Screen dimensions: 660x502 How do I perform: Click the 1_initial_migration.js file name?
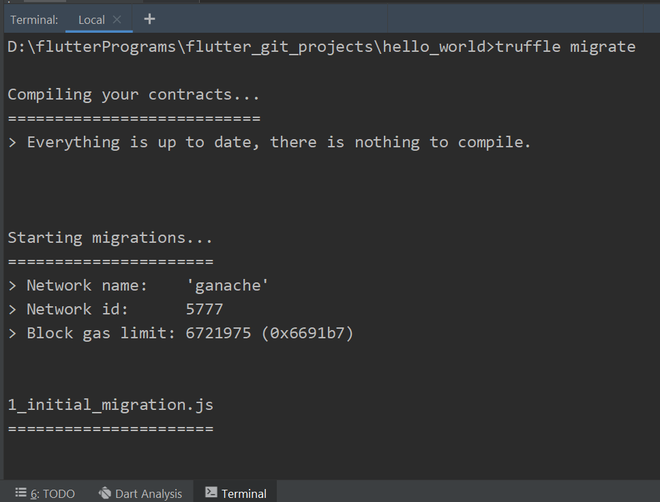[110, 405]
